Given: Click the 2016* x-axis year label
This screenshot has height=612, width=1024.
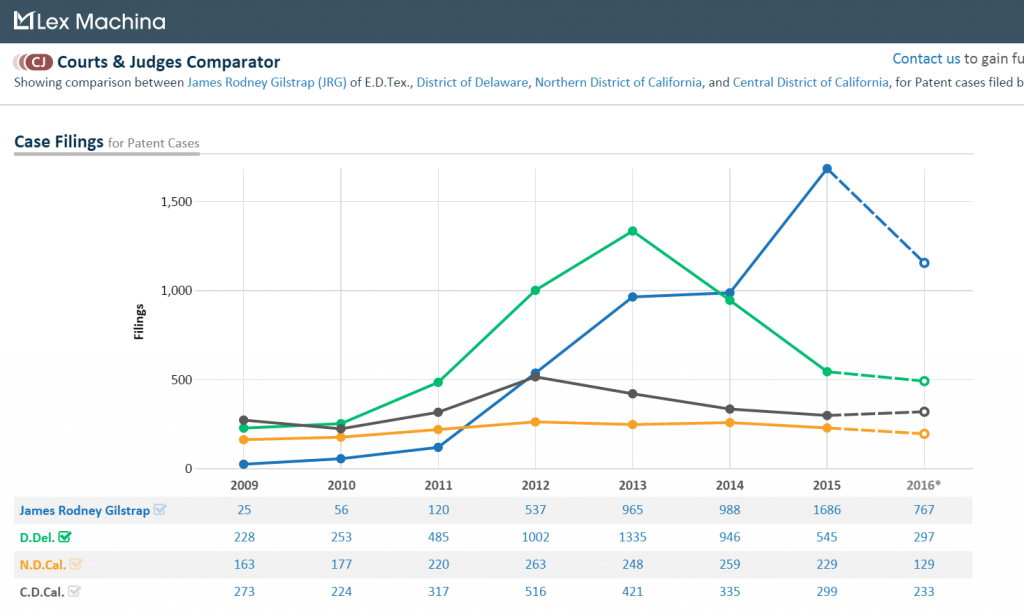Looking at the screenshot, I should click(x=923, y=485).
